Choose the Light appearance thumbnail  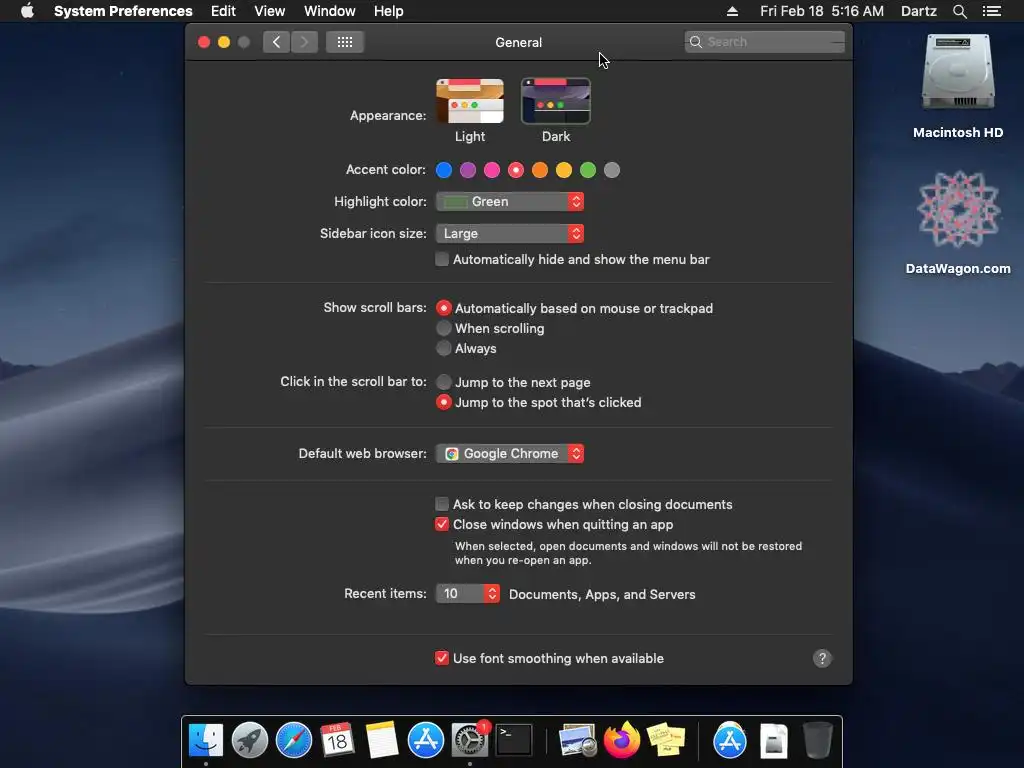click(x=470, y=101)
